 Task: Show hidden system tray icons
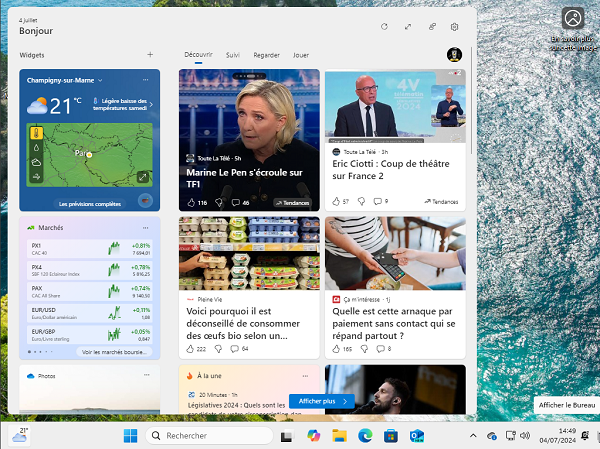pyautogui.click(x=473, y=436)
